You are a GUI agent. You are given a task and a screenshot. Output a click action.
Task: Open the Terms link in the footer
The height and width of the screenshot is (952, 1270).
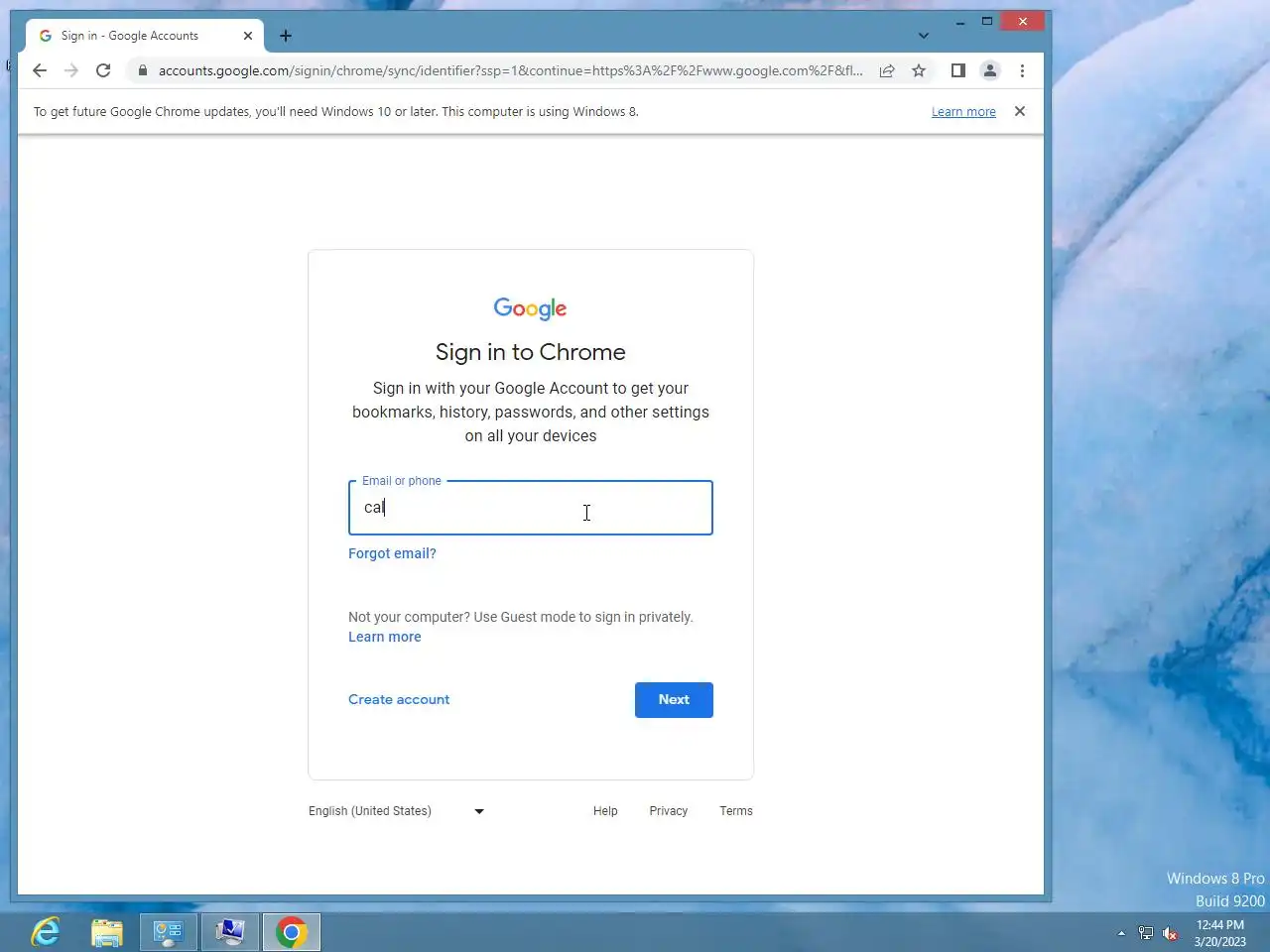click(x=736, y=811)
